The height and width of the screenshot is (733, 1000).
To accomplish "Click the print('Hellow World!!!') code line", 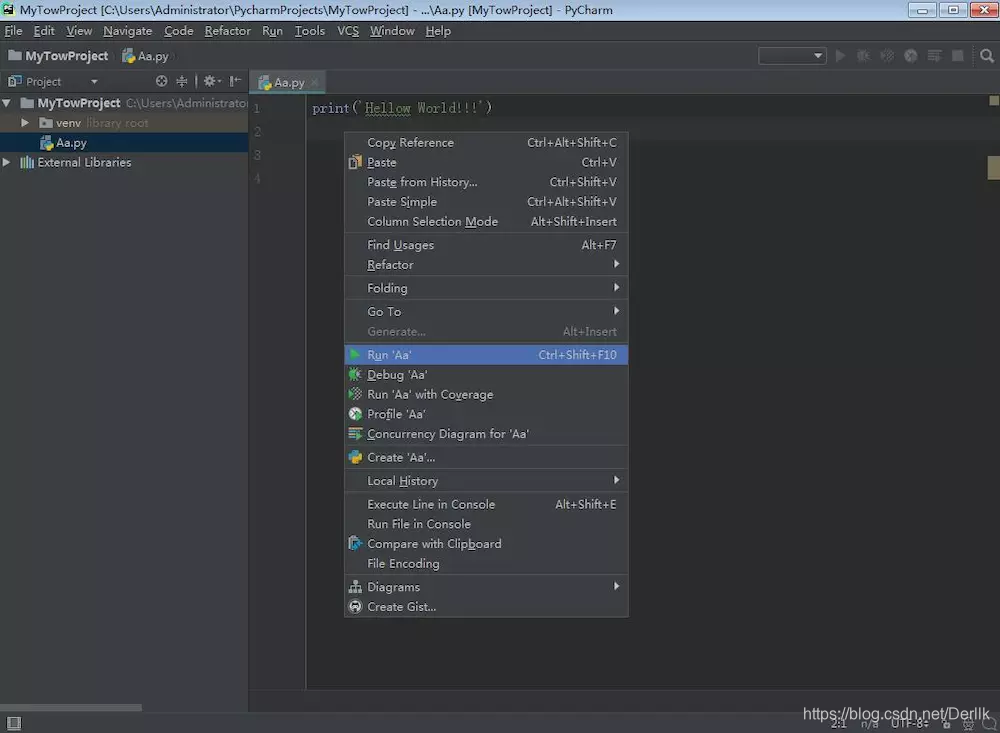I will coord(402,108).
